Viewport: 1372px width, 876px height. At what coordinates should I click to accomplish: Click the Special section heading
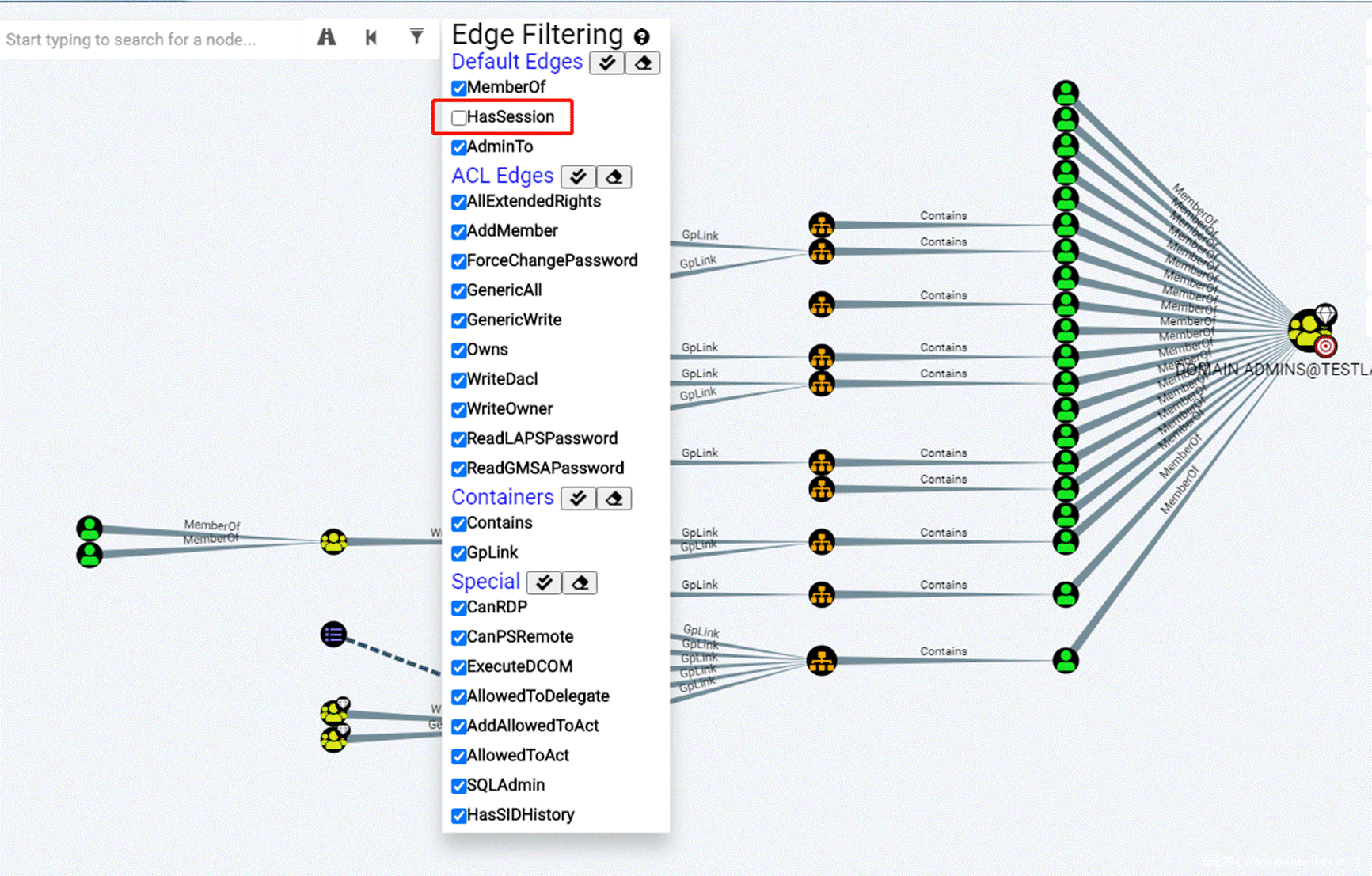(485, 582)
